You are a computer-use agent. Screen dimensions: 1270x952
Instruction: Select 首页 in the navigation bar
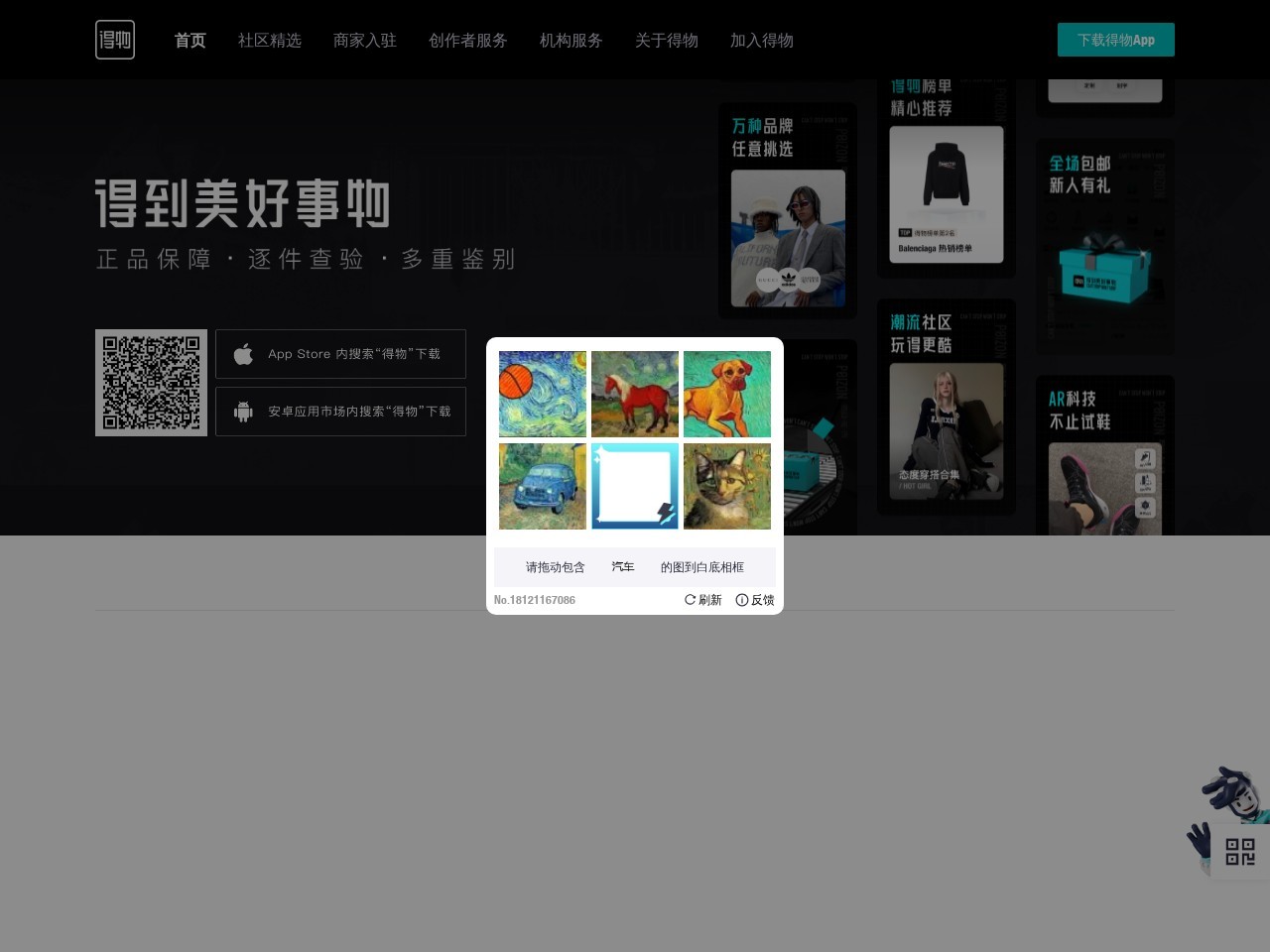pos(190,41)
